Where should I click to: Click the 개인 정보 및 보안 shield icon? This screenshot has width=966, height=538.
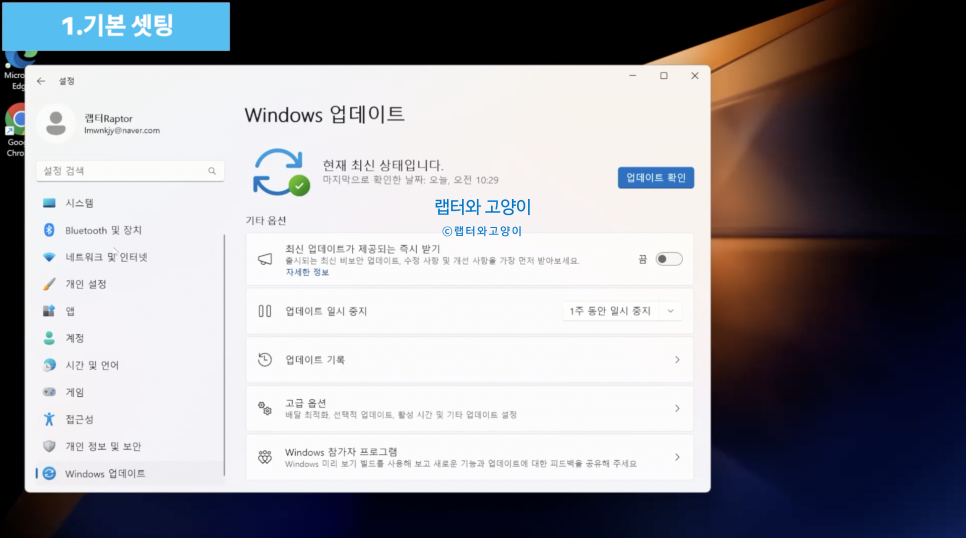49,446
